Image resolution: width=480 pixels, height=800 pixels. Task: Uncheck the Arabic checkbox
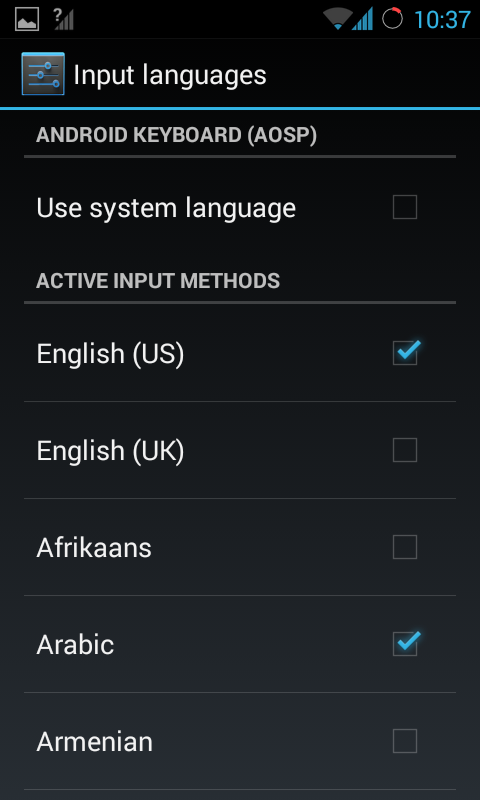pos(405,643)
